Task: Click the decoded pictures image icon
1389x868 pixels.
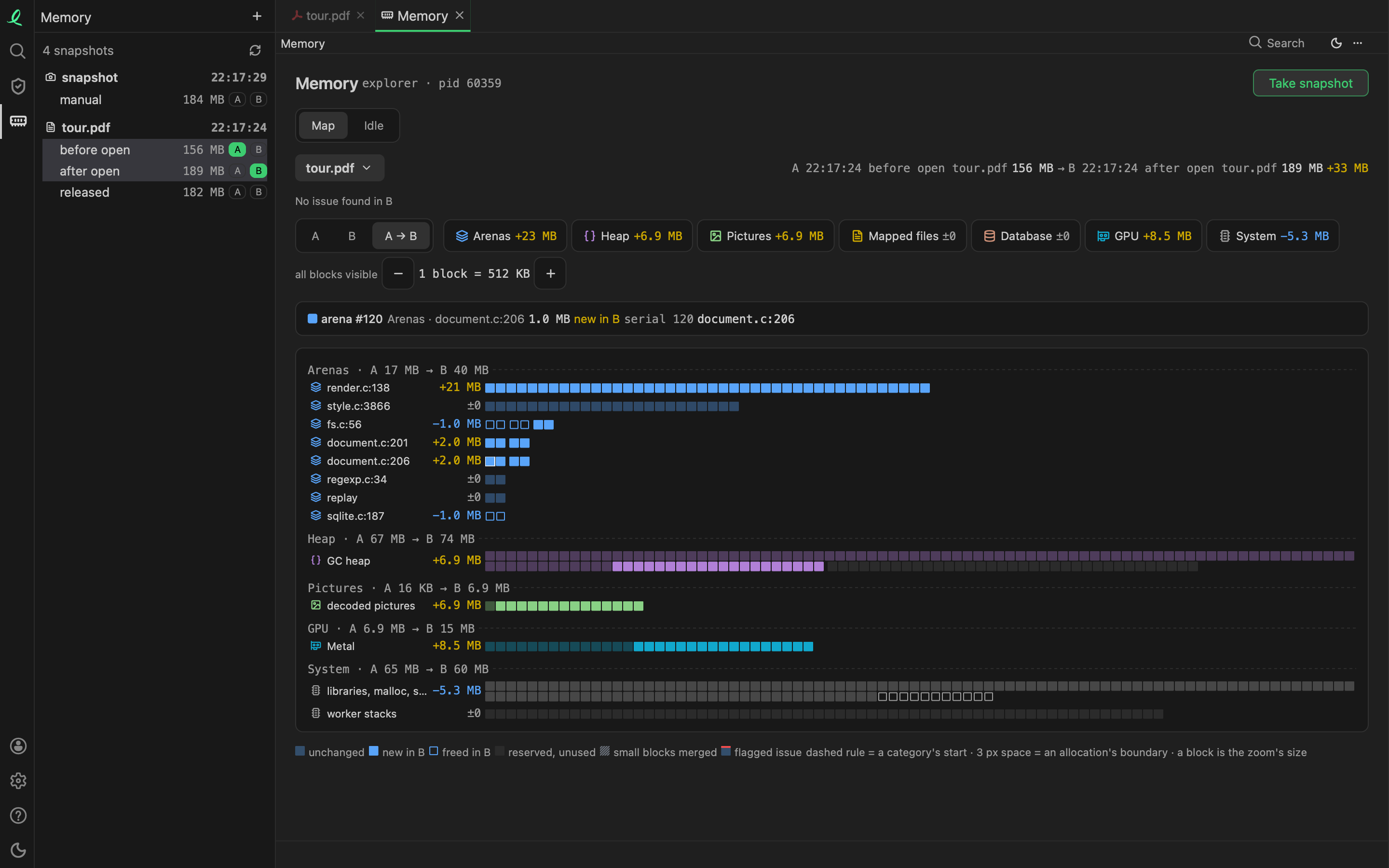Action: (x=316, y=605)
